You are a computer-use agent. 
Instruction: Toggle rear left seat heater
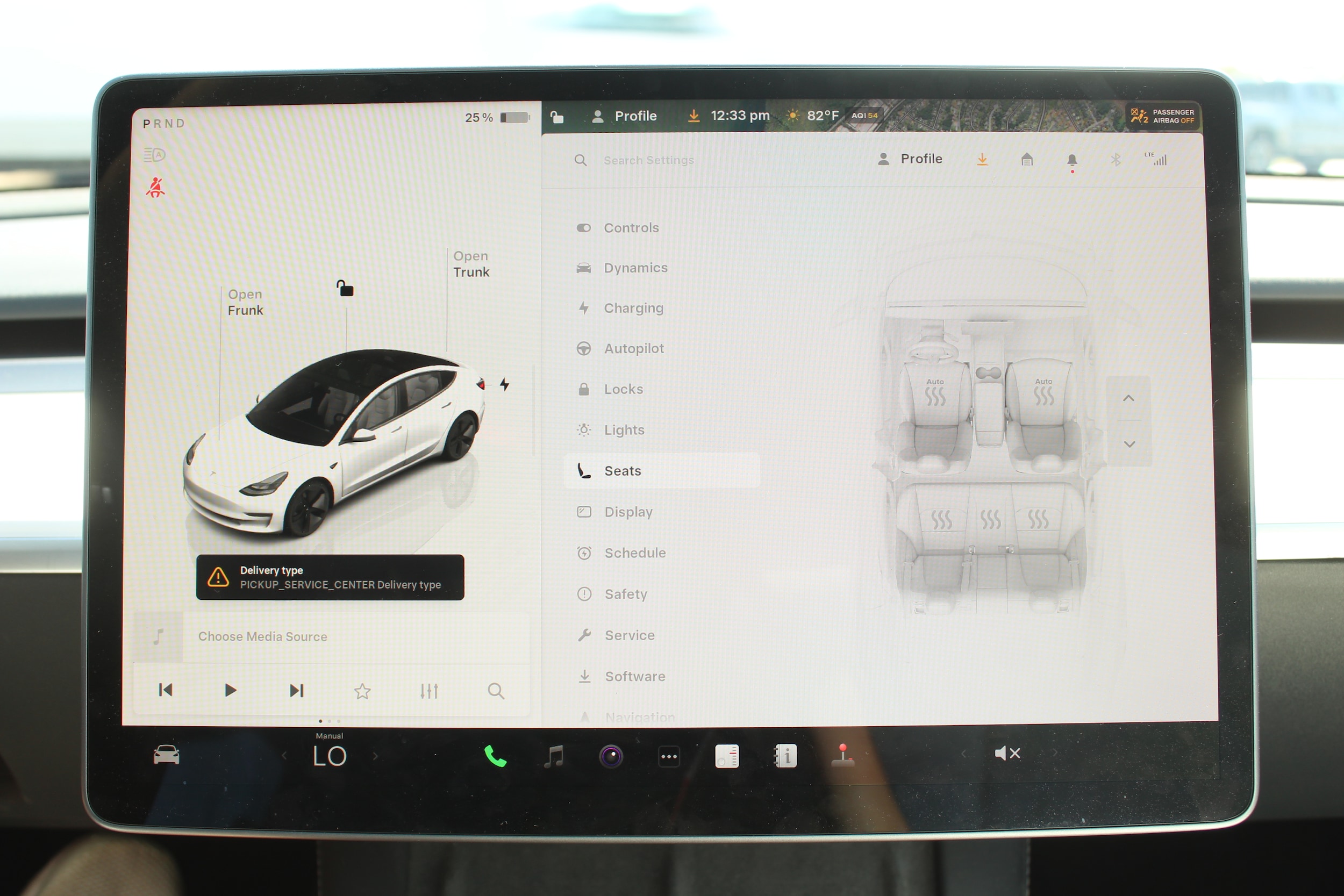click(941, 519)
